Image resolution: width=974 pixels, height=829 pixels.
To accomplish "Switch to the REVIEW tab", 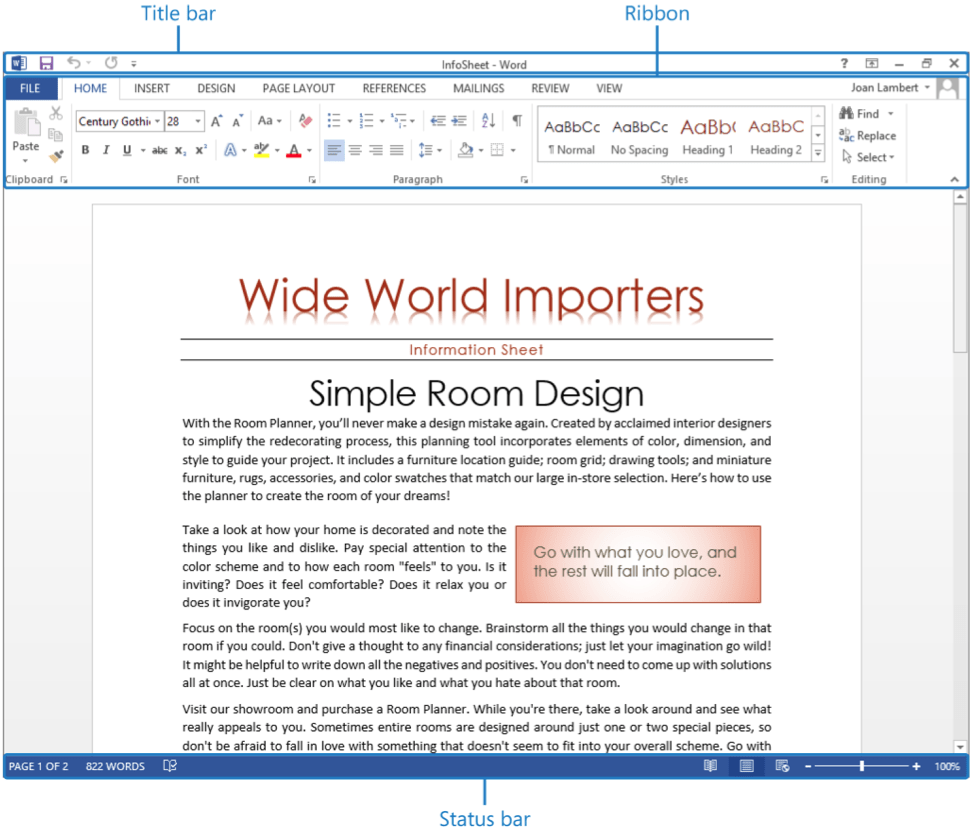I will point(550,88).
